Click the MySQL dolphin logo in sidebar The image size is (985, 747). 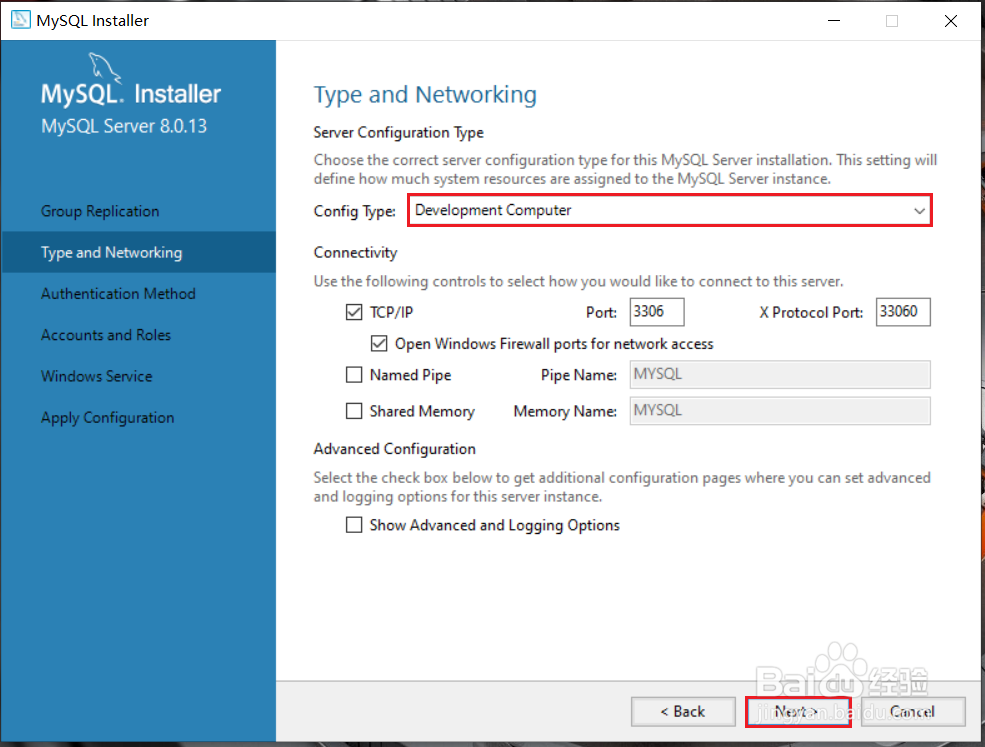(104, 68)
